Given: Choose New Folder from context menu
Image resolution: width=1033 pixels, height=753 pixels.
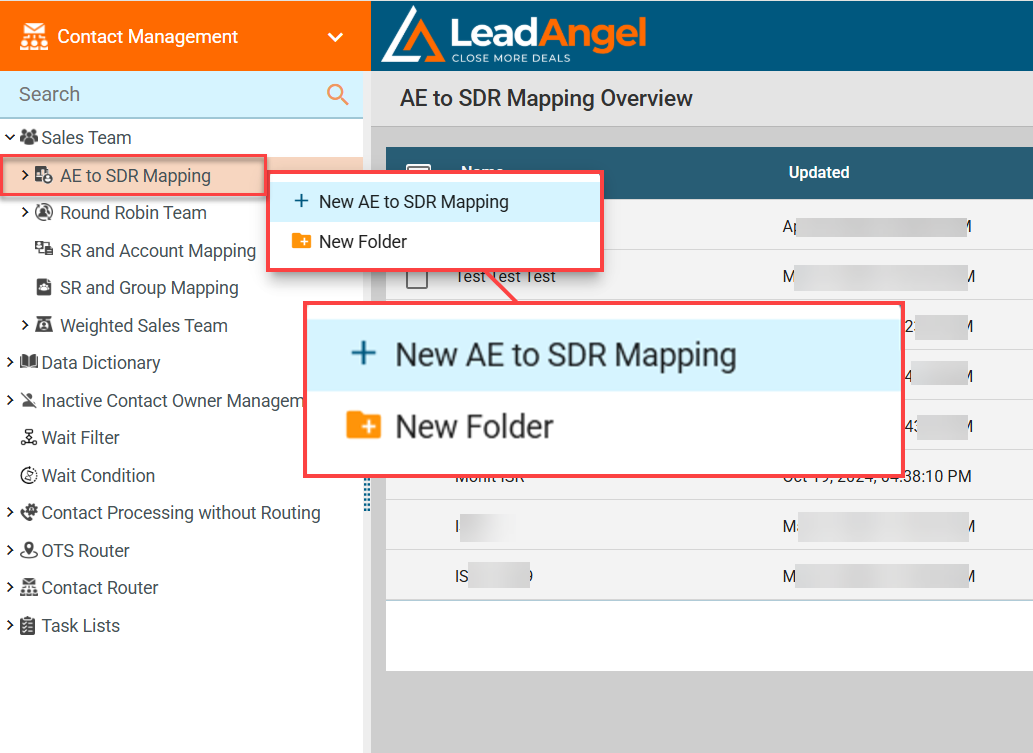Looking at the screenshot, I should coord(362,241).
